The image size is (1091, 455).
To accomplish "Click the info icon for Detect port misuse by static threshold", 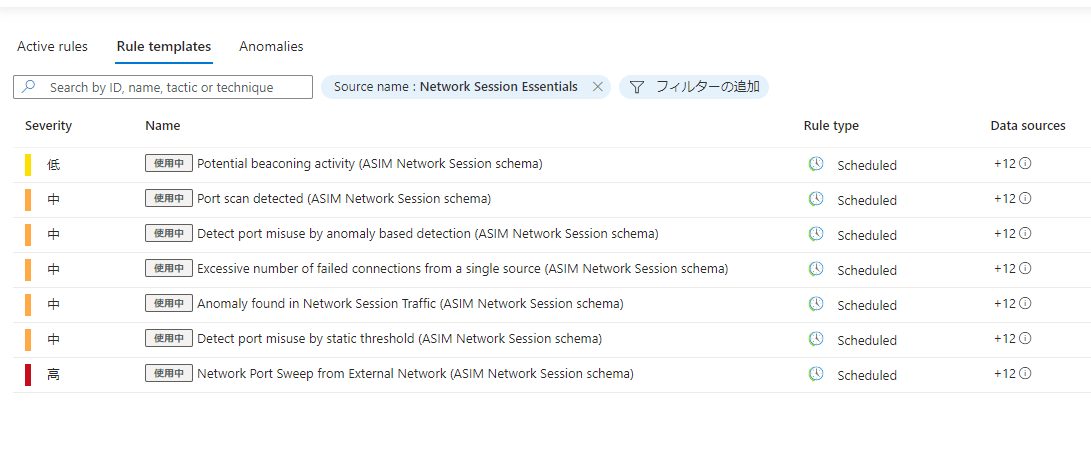I will (x=1025, y=339).
